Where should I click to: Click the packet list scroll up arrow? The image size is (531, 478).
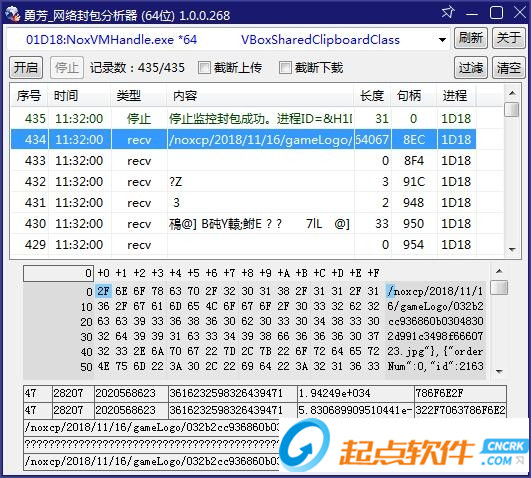[x=512, y=93]
